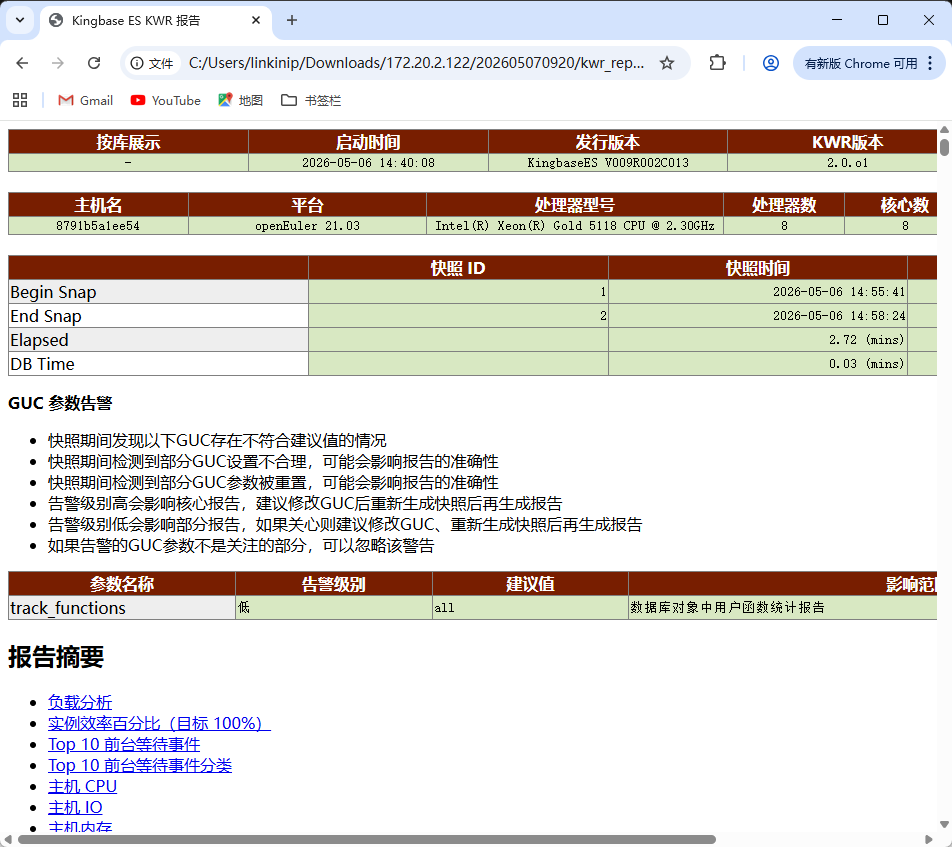View site information for 文件 indicator
Image resolution: width=952 pixels, height=847 pixels.
pyautogui.click(x=152, y=63)
